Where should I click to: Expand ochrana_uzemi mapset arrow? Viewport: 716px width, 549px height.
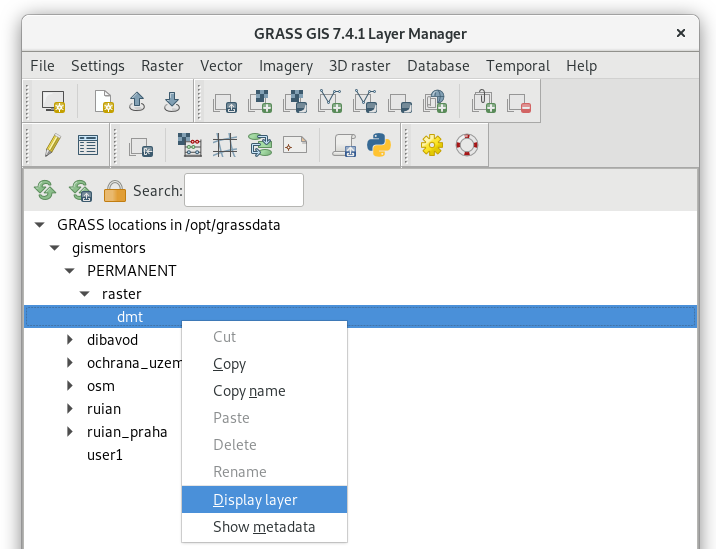(69, 363)
